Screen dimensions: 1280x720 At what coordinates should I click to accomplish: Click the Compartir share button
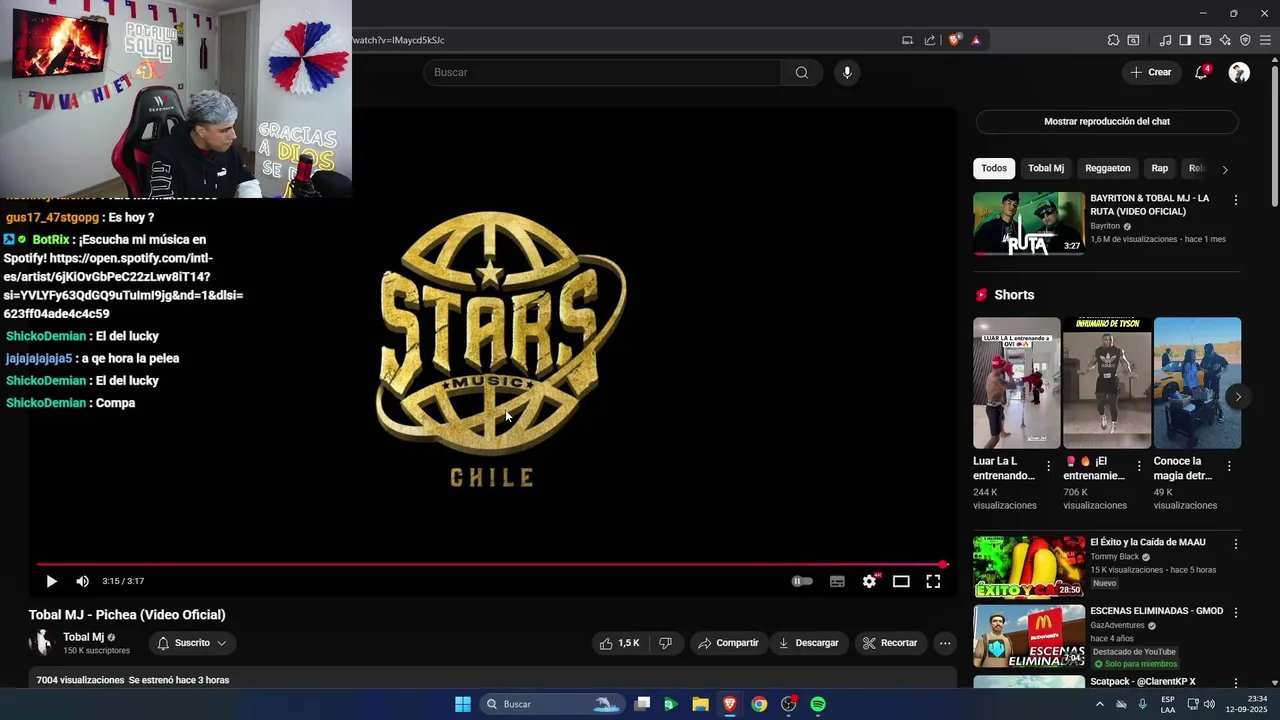pos(728,643)
